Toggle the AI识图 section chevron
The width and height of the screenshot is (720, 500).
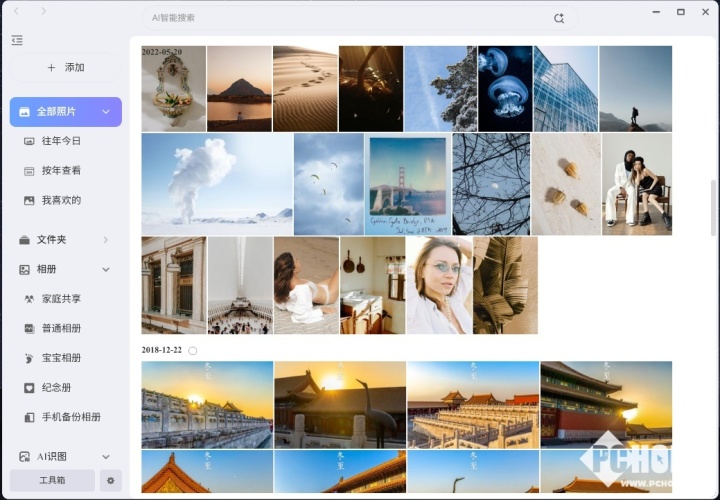pyautogui.click(x=106, y=457)
